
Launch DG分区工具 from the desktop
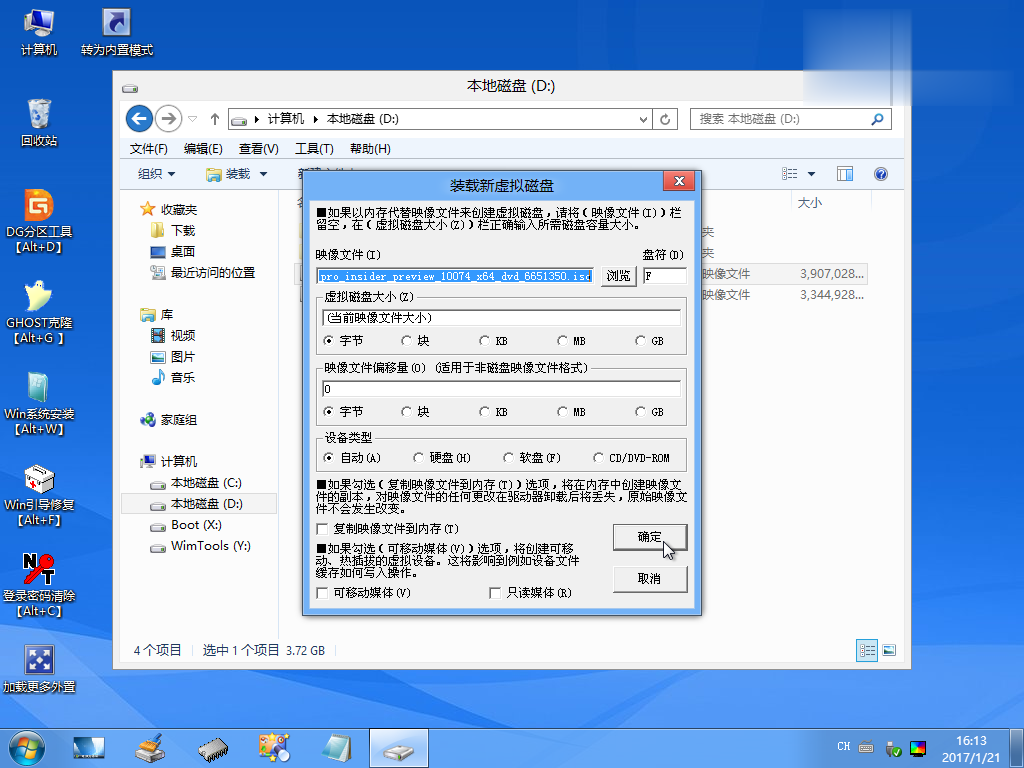[39, 221]
